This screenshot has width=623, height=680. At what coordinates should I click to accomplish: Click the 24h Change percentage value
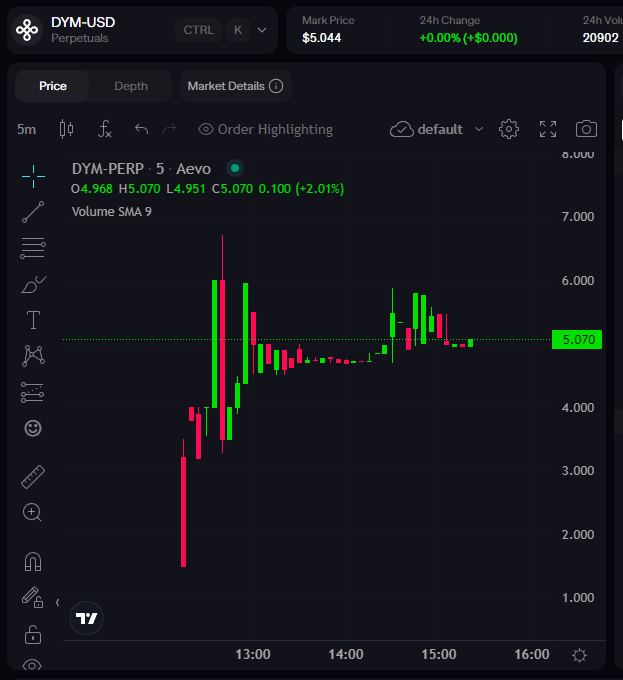point(468,38)
